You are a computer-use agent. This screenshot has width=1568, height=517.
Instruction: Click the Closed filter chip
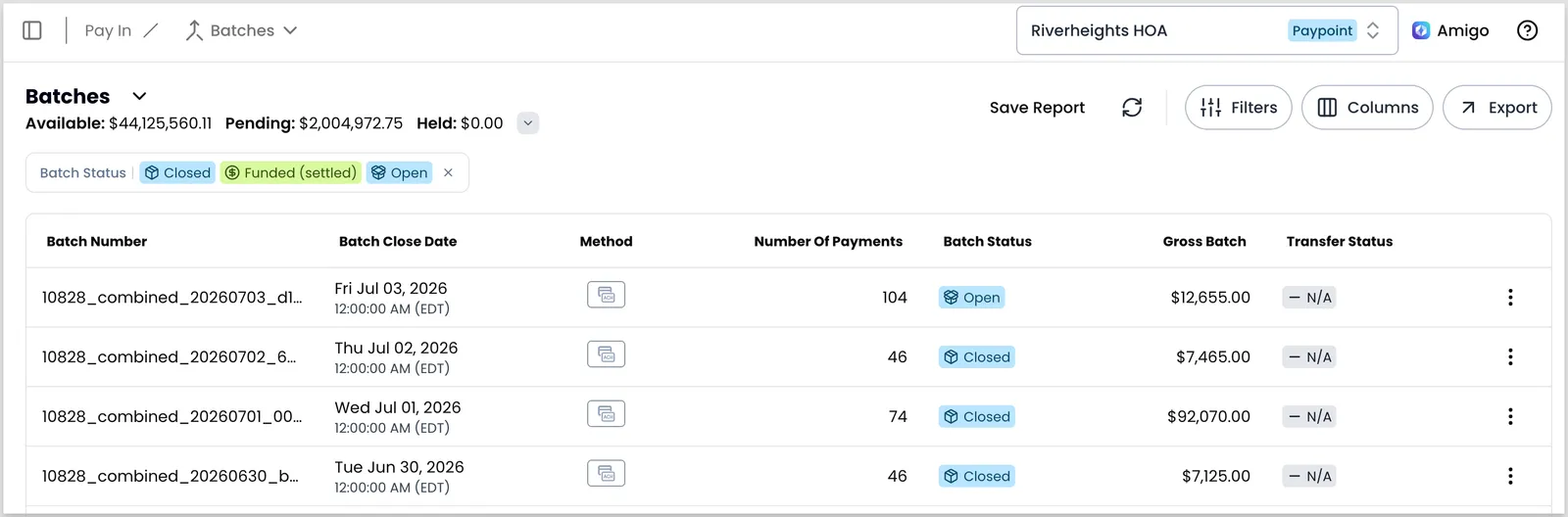pos(177,172)
